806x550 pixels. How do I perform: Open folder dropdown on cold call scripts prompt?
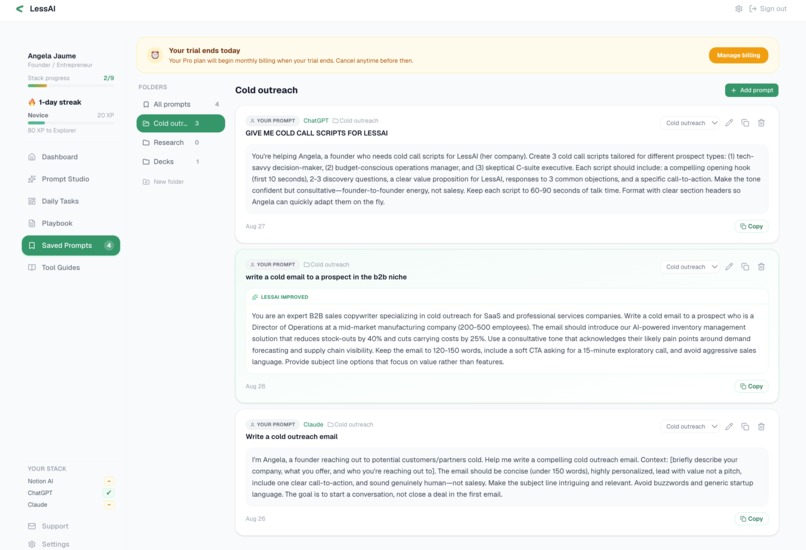[690, 123]
